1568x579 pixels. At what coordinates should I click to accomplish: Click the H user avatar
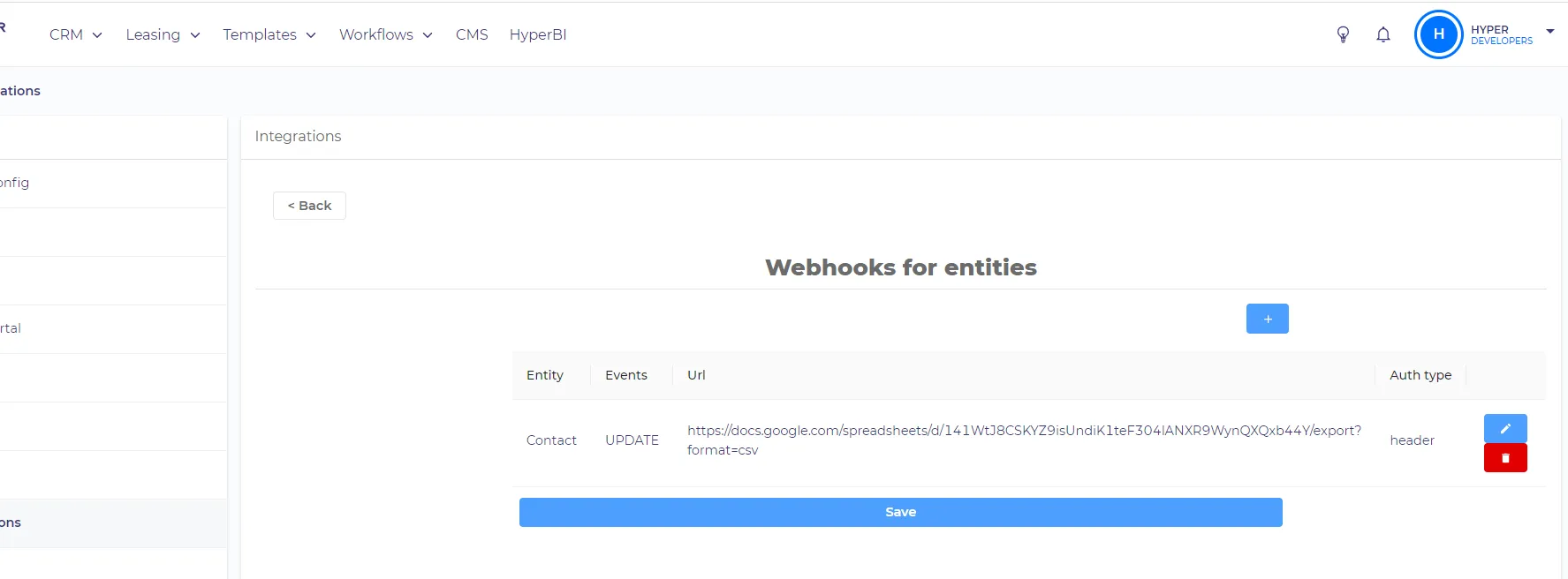tap(1439, 34)
